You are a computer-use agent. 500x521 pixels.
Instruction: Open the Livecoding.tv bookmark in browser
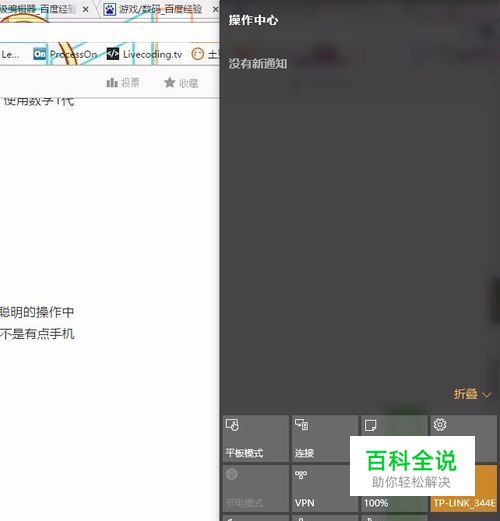[144, 54]
